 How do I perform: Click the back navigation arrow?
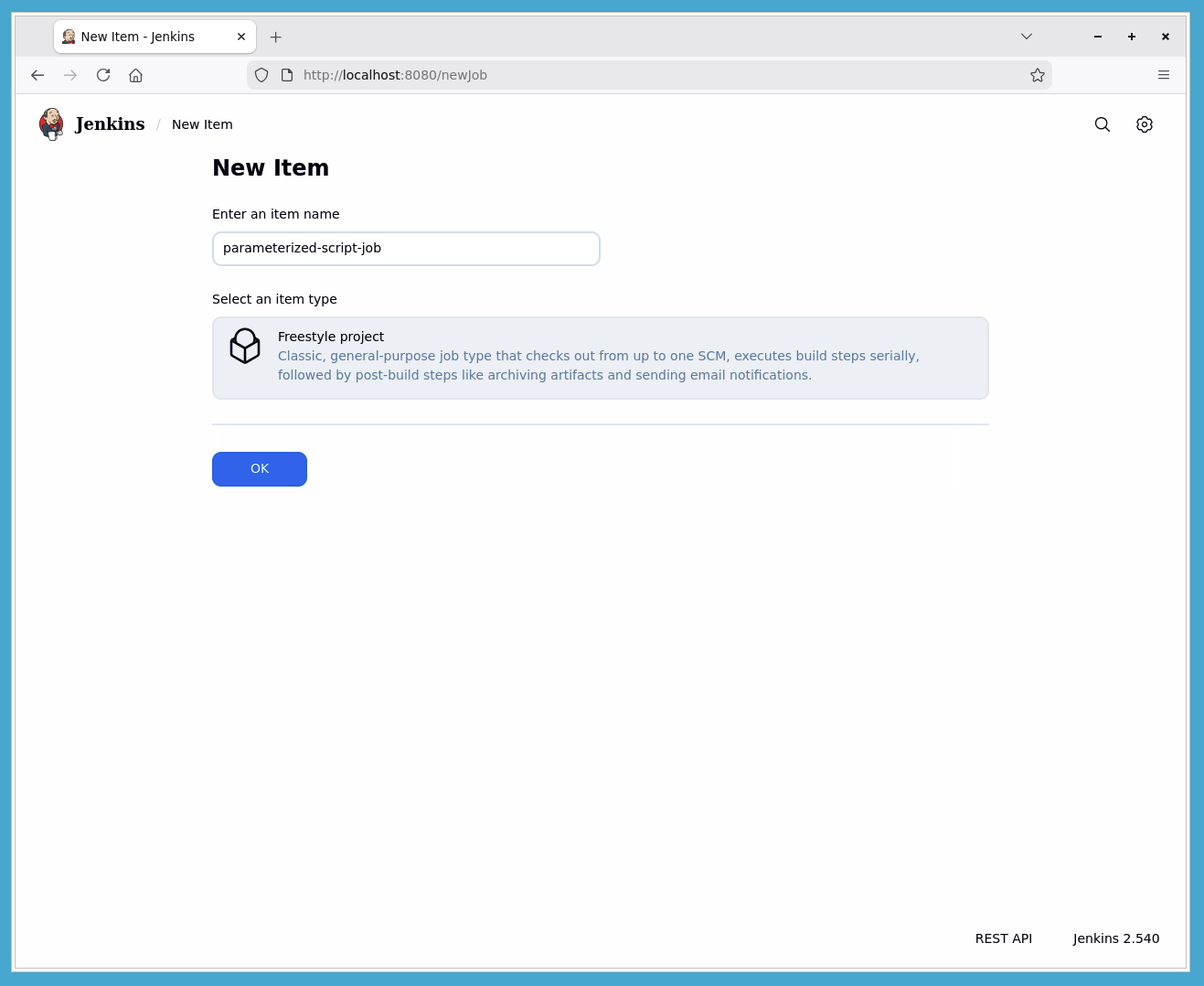(x=37, y=75)
